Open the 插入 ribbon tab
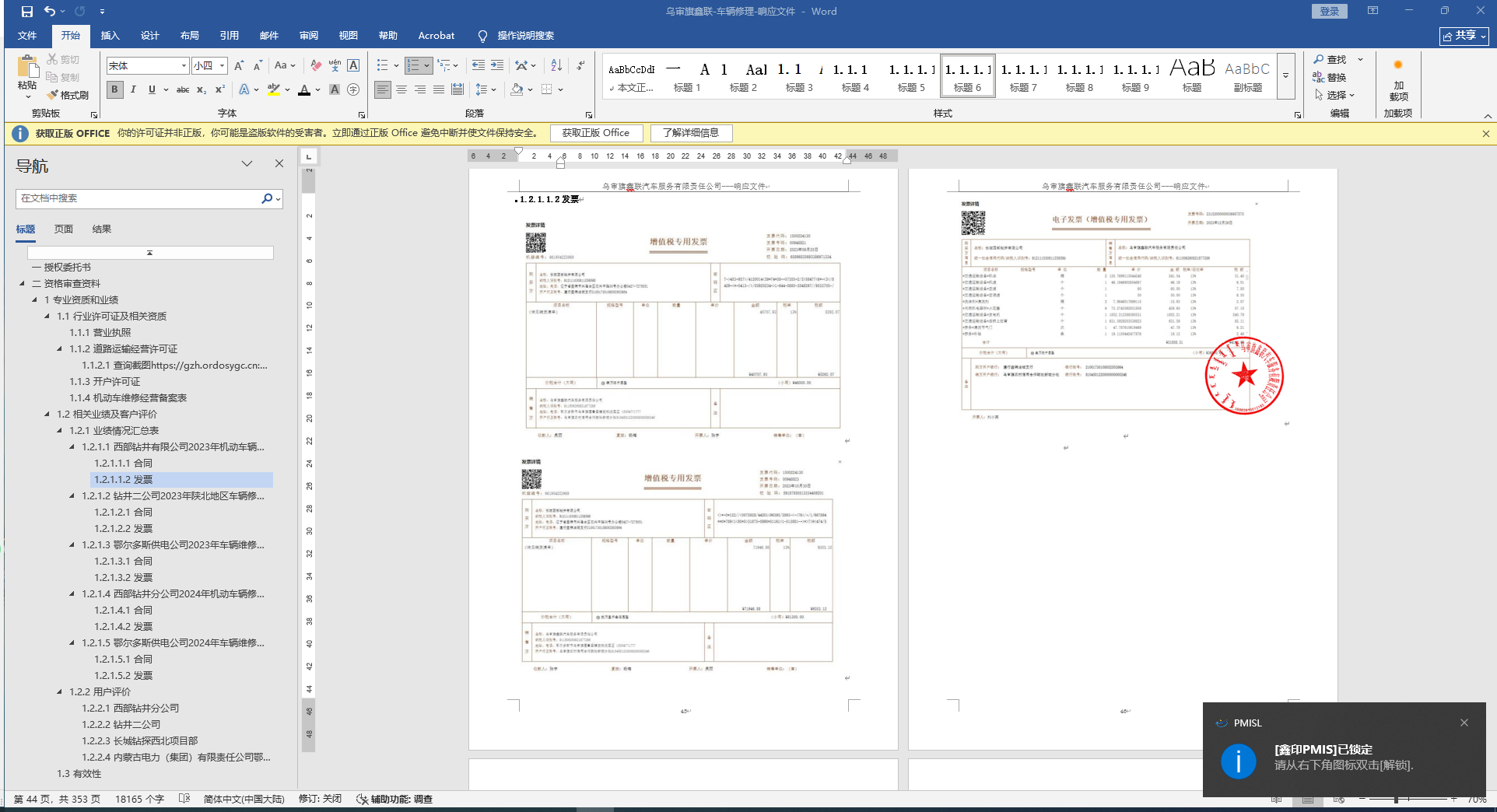1497x812 pixels. click(110, 36)
